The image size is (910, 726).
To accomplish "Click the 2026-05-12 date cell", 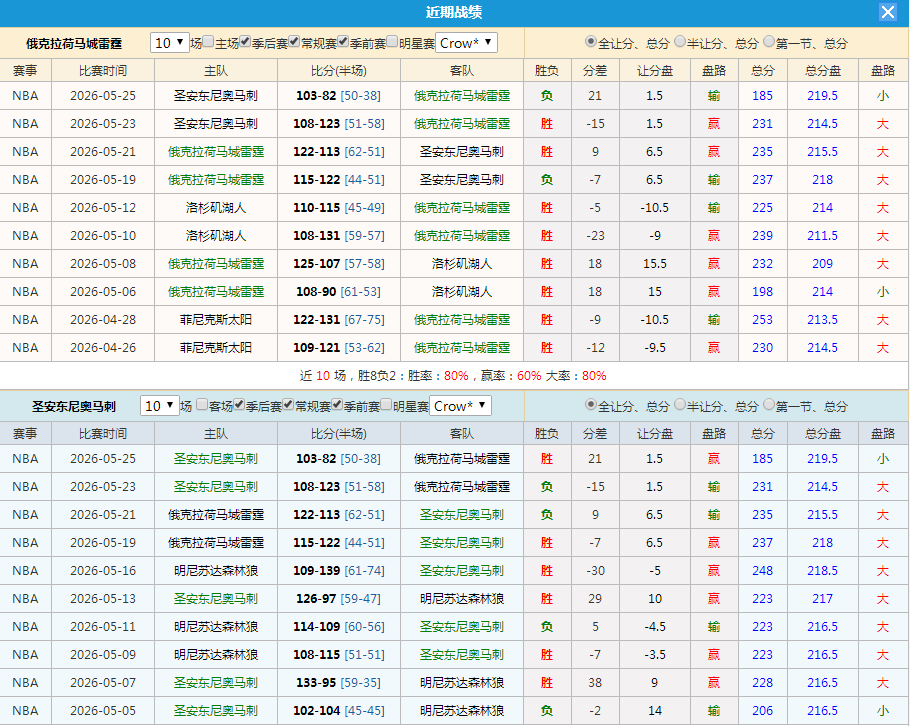I will (x=103, y=208).
